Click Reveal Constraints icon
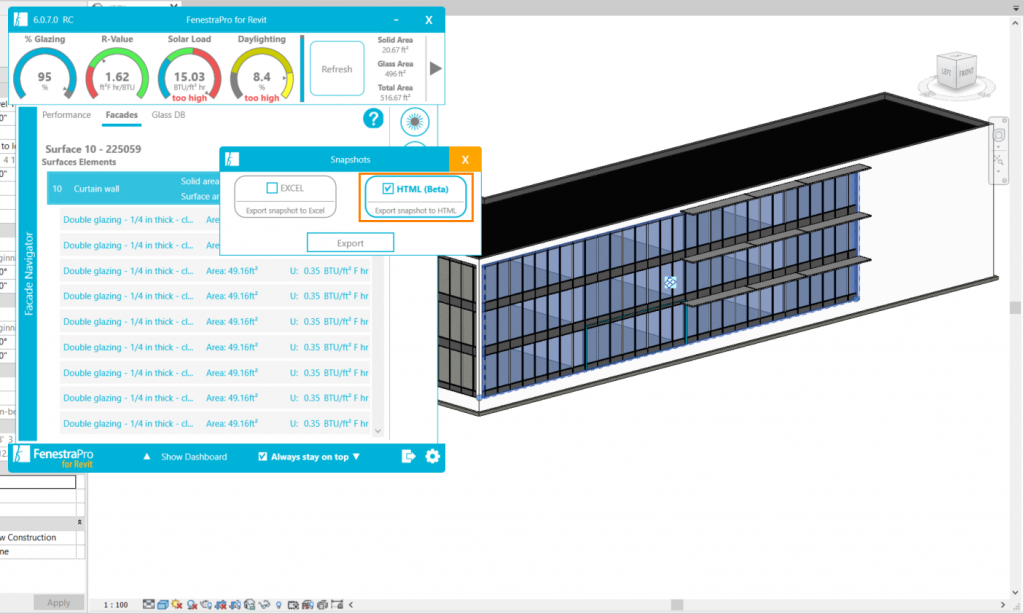The image size is (1024, 614). [x=337, y=605]
